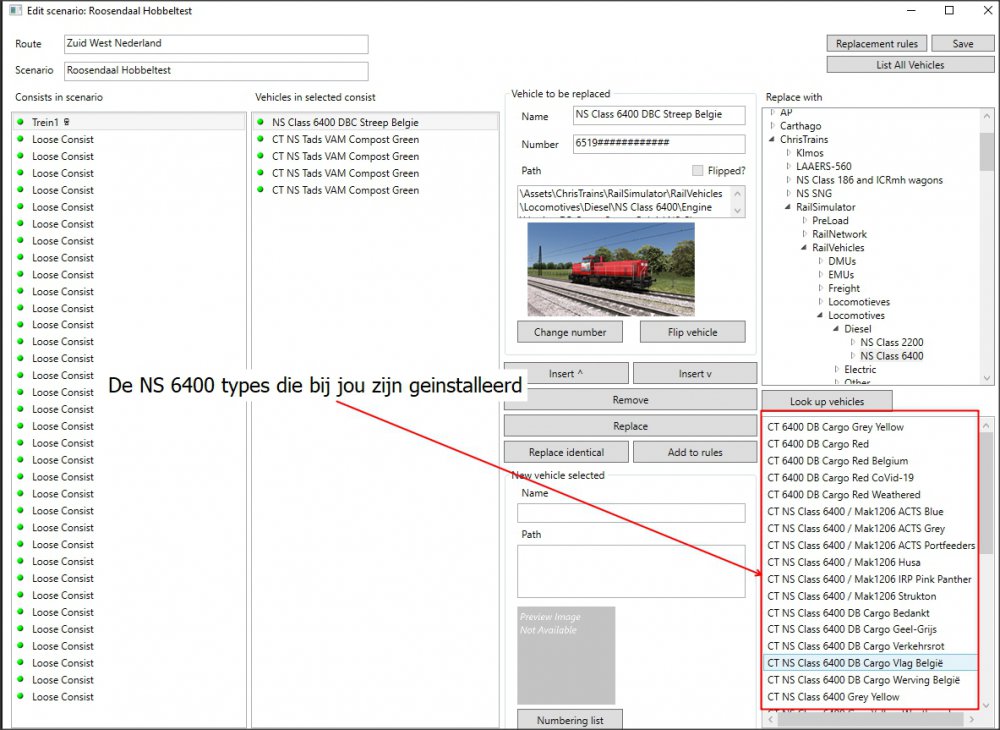
Task: Expand the Freight folder node
Action: pyautogui.click(x=821, y=288)
